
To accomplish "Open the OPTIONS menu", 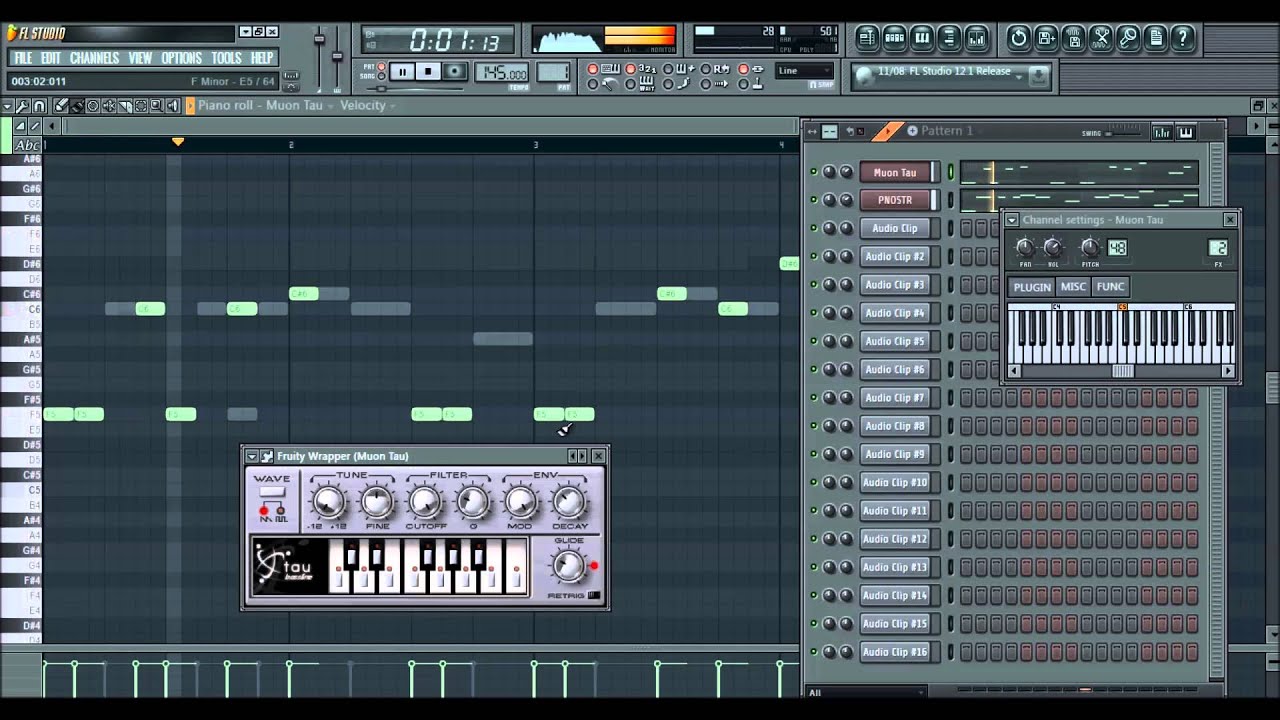I will tap(181, 58).
